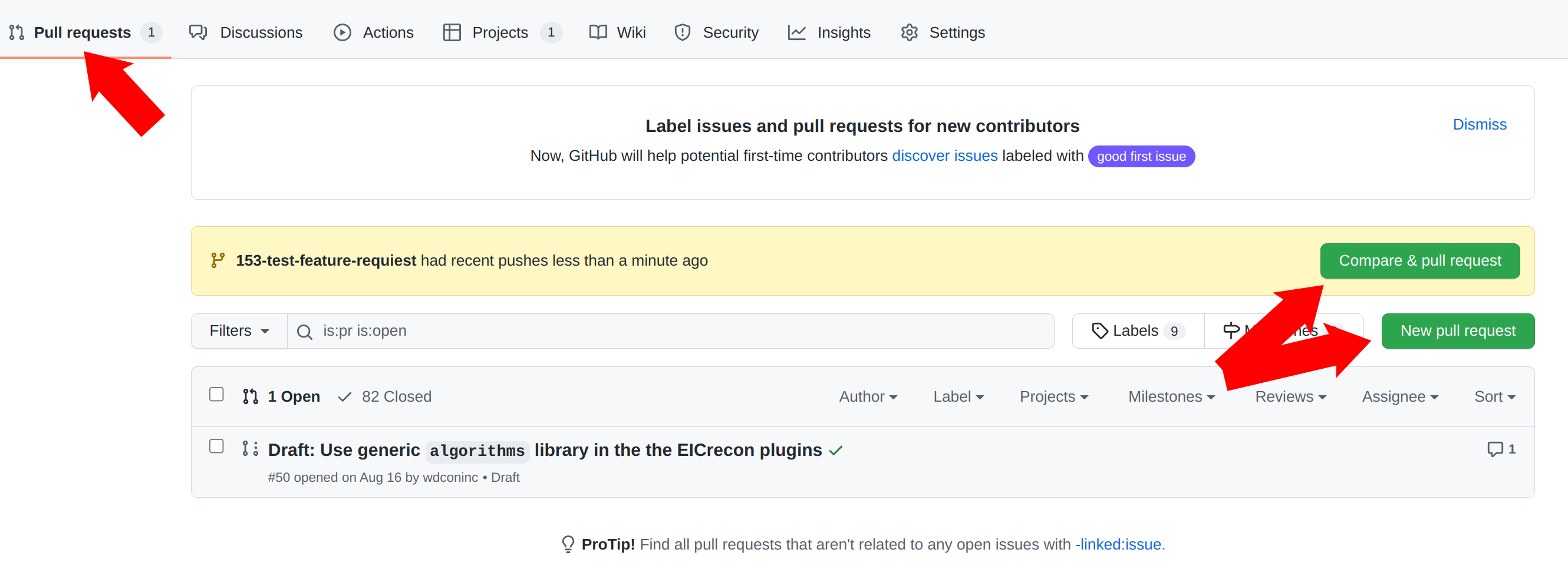
Task: Tick the select-all pull requests checkbox
Action: [x=216, y=395]
